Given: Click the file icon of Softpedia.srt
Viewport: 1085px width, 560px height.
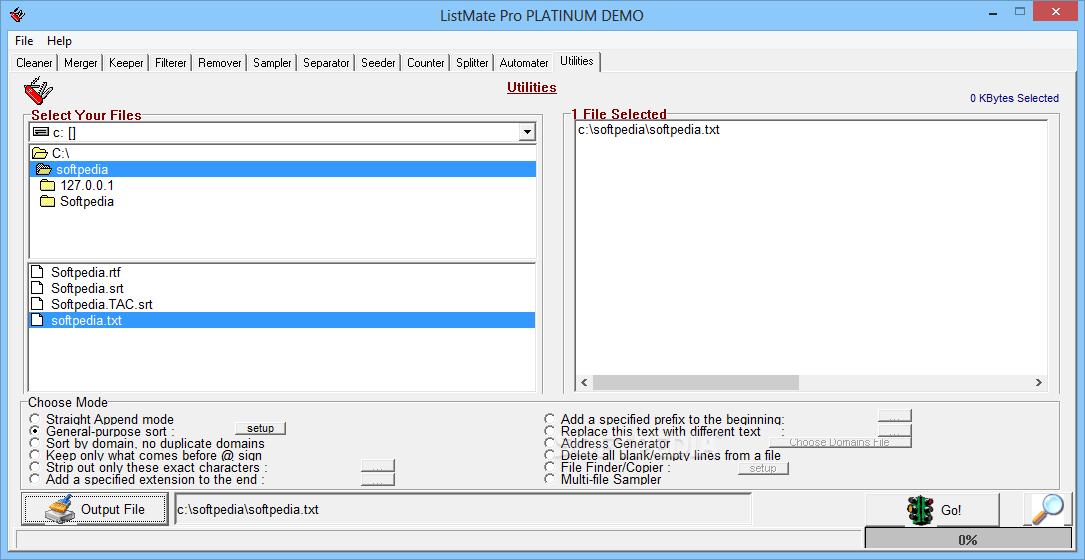Looking at the screenshot, I should click(37, 288).
